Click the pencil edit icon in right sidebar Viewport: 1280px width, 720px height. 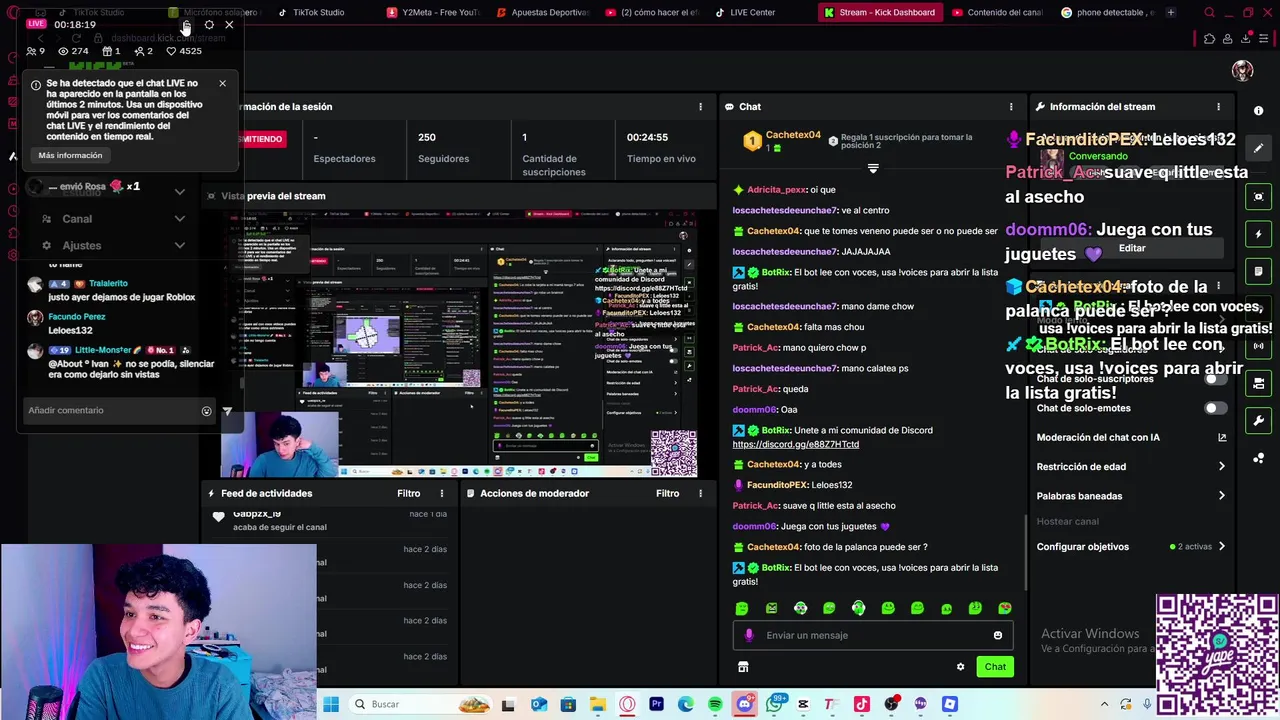coord(1259,147)
